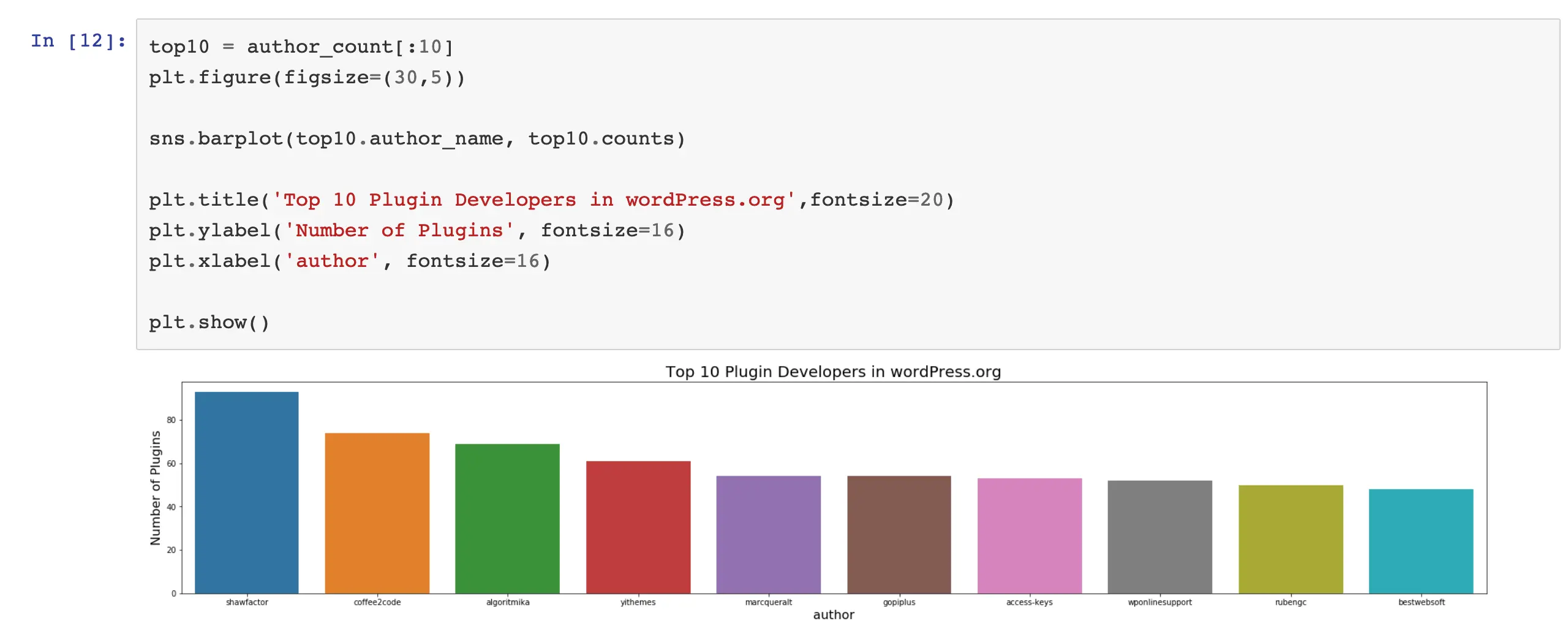Click the y-axis tick label 0

point(174,594)
